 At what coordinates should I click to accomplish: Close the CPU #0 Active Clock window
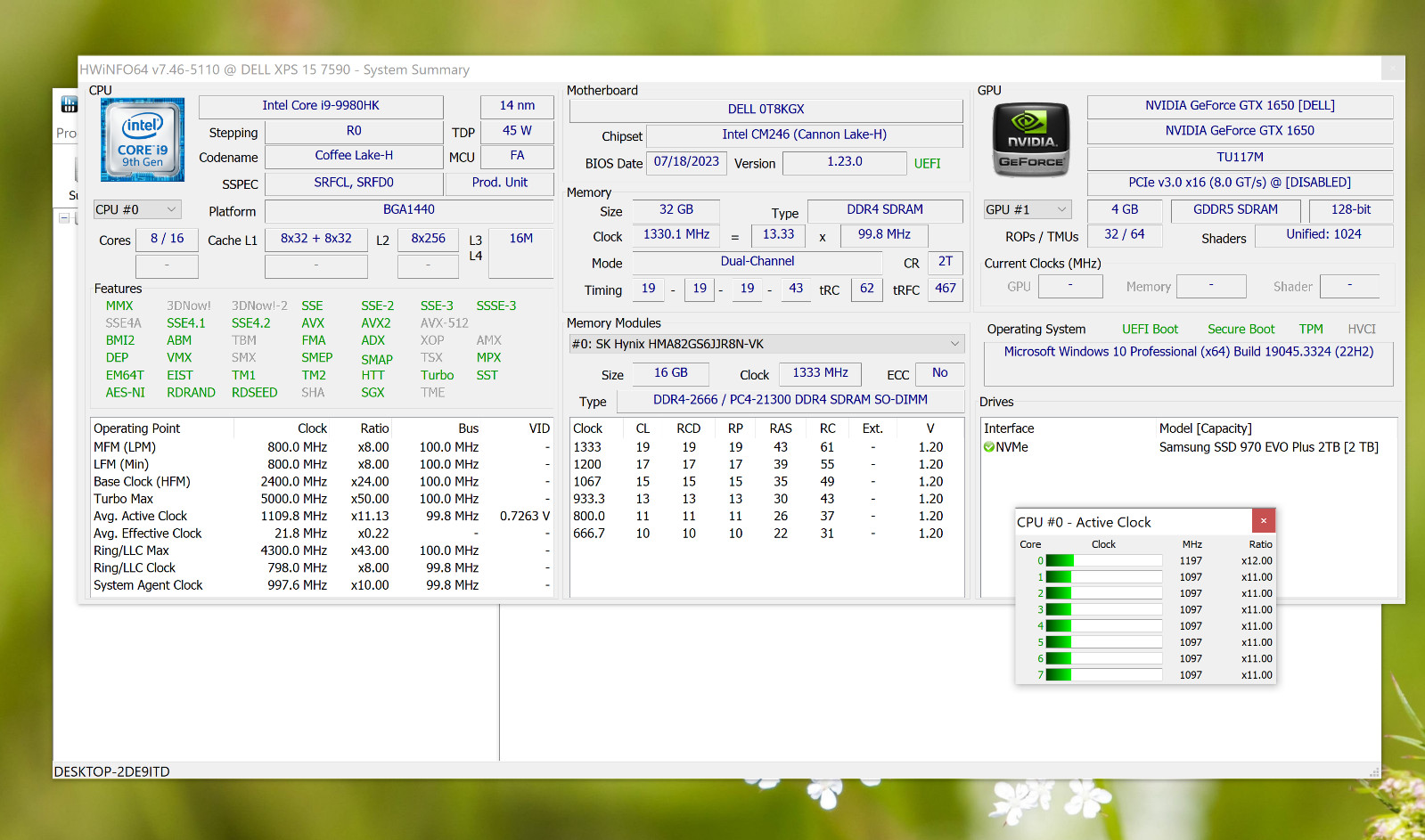pos(1263,521)
